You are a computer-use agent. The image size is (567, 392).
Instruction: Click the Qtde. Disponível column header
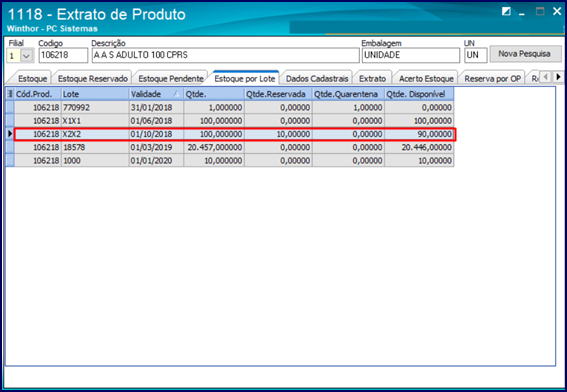click(x=419, y=94)
